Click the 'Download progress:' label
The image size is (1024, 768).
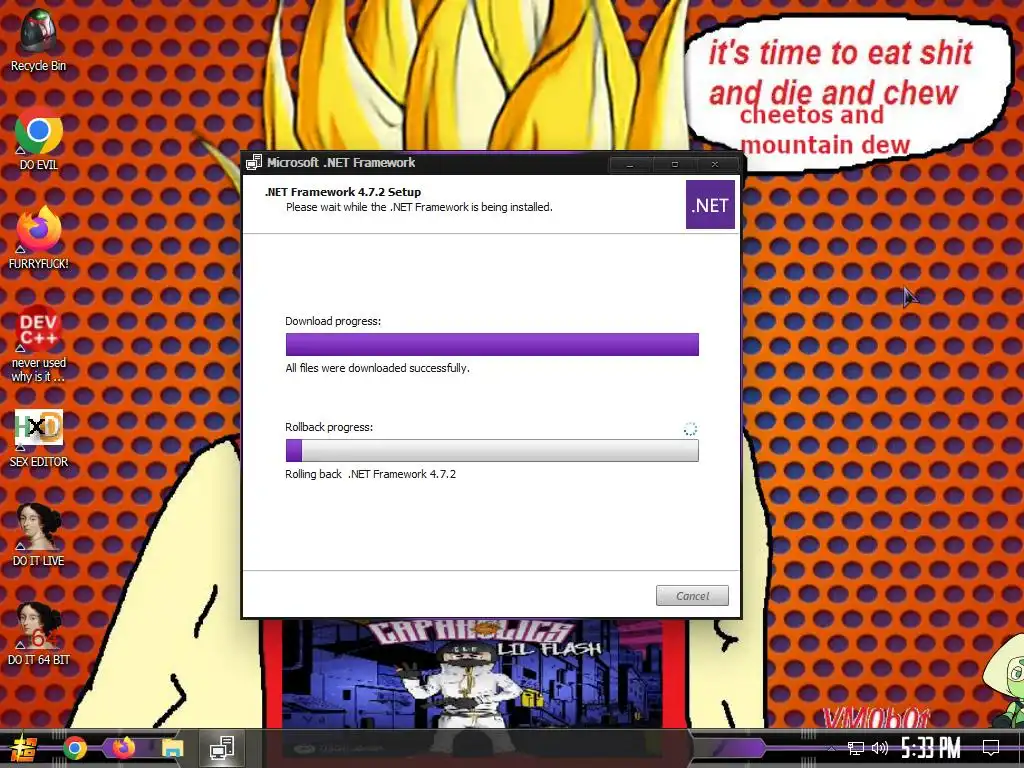tap(333, 321)
